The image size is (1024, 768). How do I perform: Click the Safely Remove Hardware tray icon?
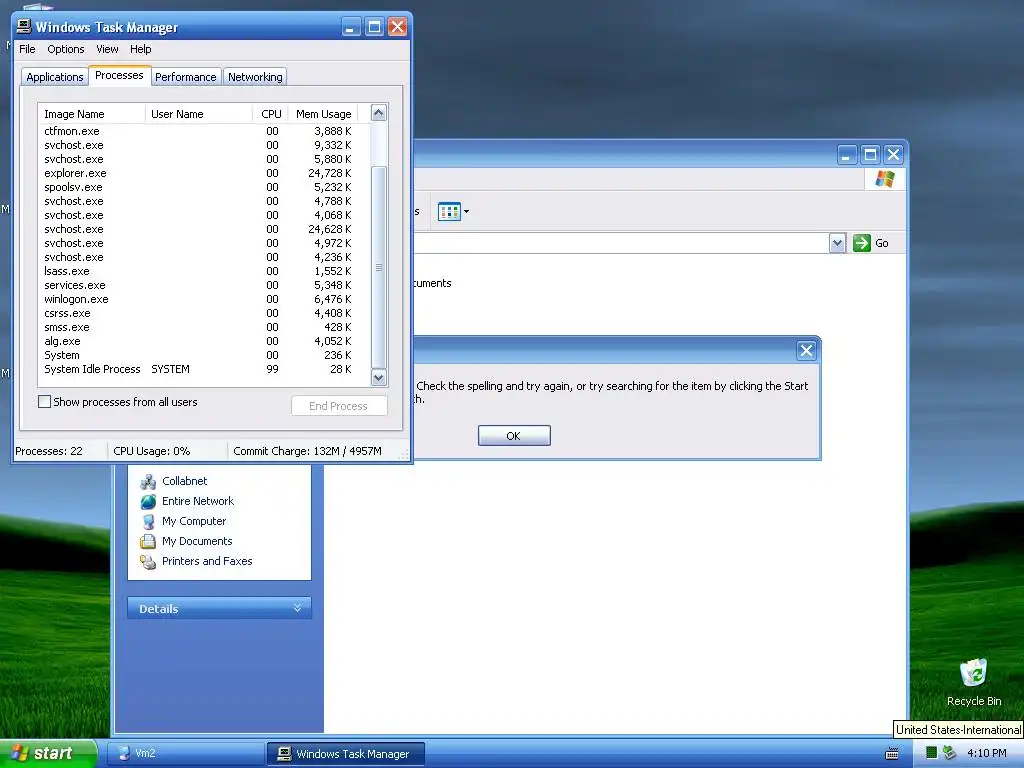pos(949,753)
